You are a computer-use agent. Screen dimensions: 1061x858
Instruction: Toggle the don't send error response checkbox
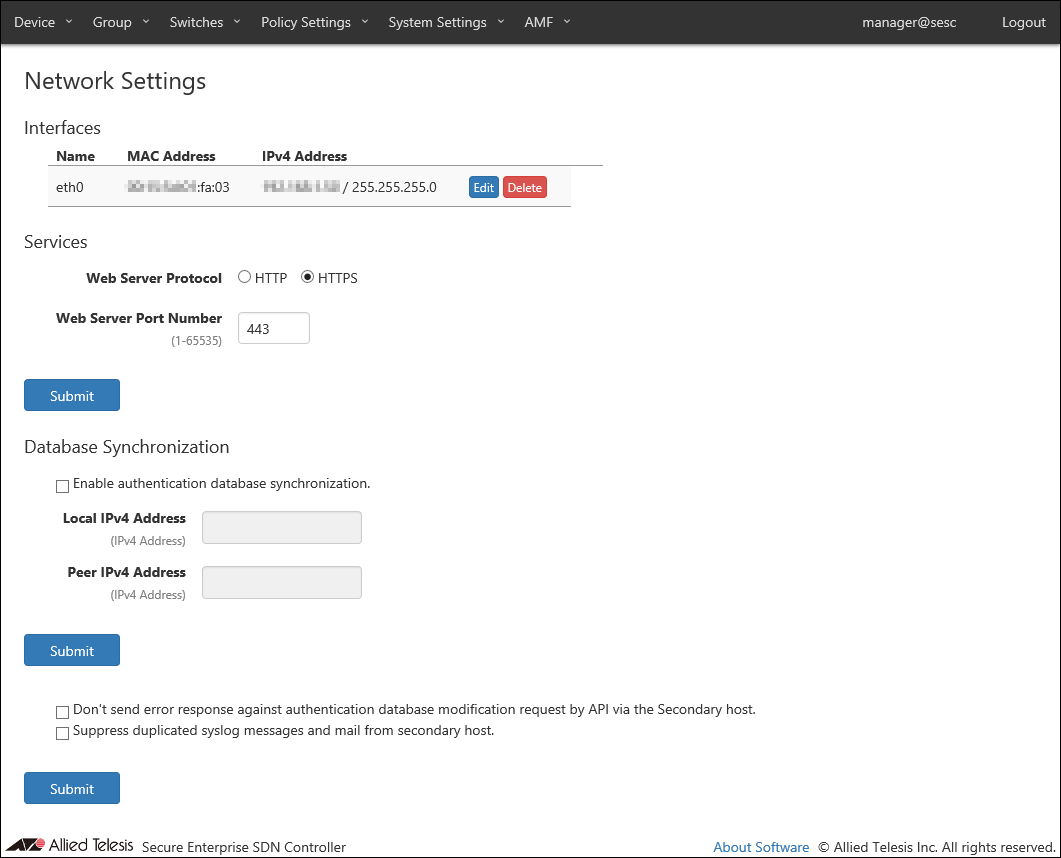63,712
